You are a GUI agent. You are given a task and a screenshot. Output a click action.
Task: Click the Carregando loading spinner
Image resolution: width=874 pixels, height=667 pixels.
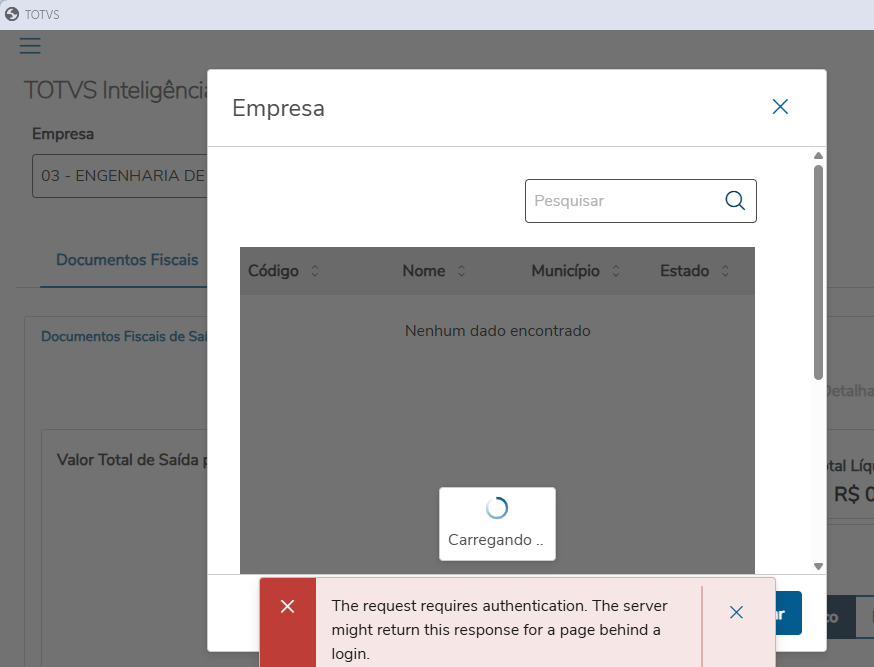click(x=497, y=508)
